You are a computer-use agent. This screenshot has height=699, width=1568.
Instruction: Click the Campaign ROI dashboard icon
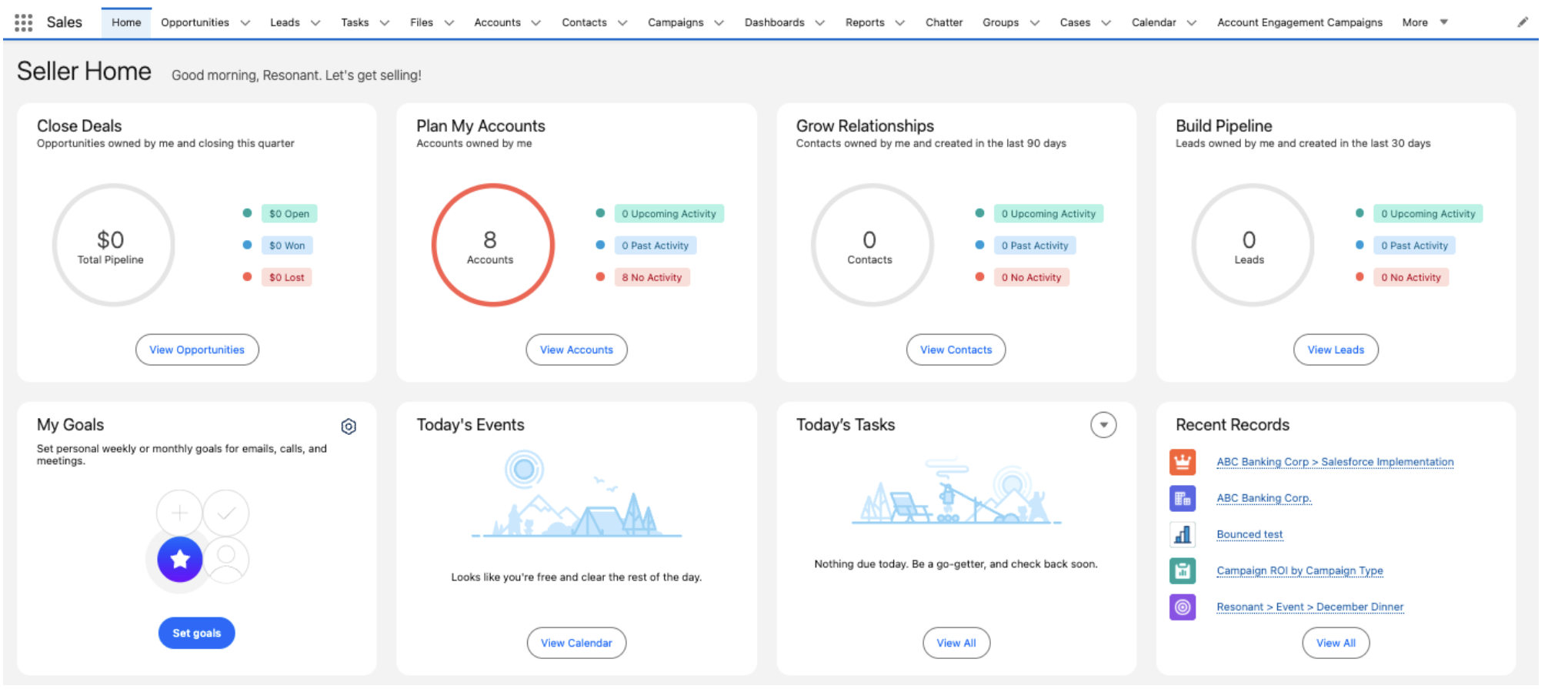(x=1183, y=570)
